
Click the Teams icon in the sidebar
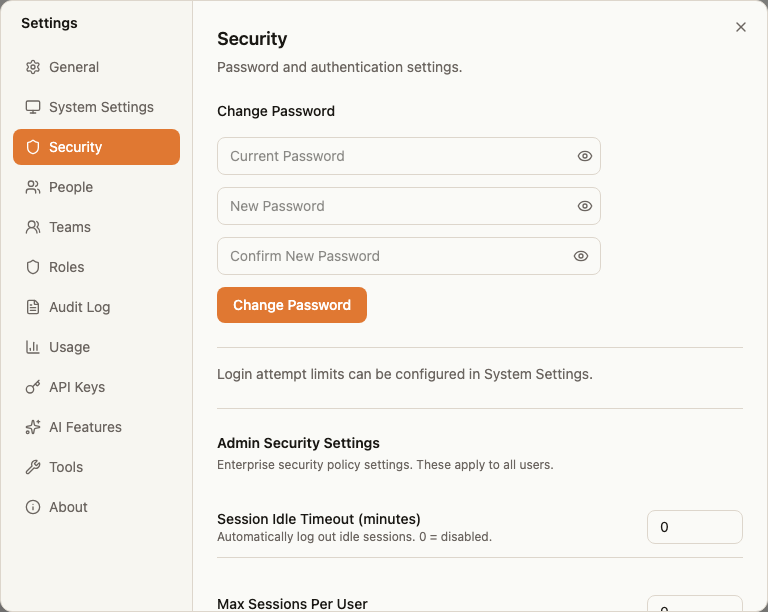click(33, 227)
